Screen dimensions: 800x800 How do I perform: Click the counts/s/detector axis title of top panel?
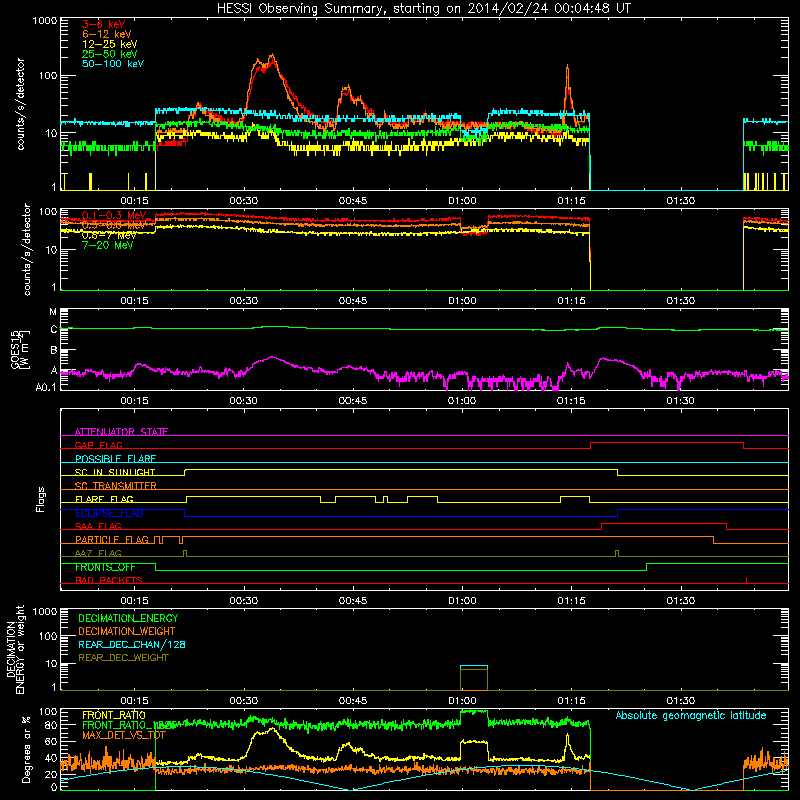(x=20, y=104)
